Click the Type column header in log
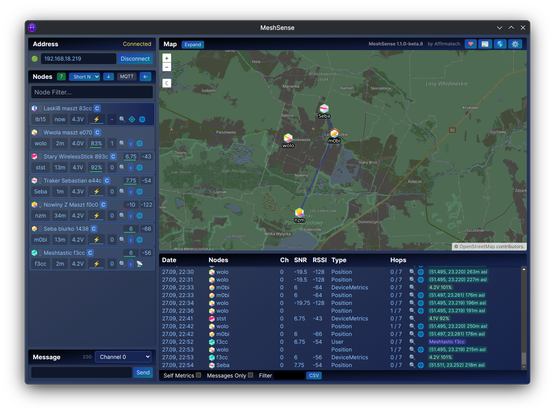Screen dimensions: 555x414 [339, 260]
